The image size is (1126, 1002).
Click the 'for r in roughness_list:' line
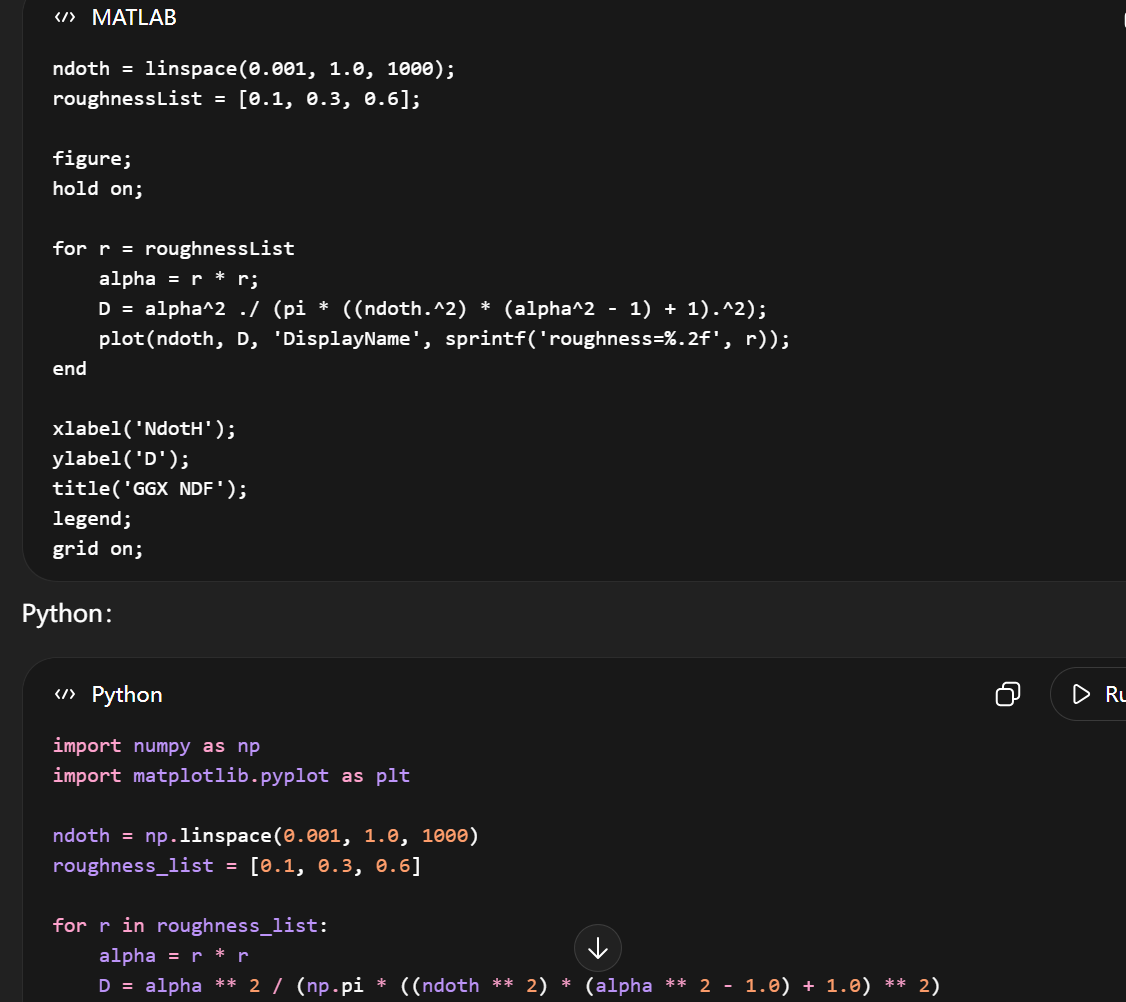(x=190, y=926)
